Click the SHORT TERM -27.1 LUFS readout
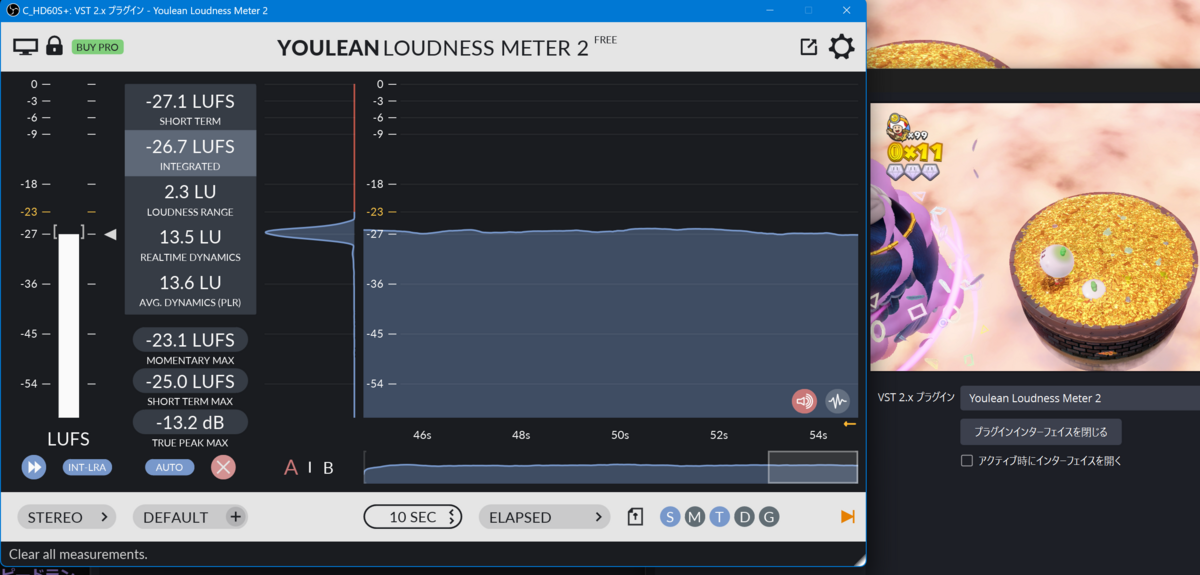 190,108
